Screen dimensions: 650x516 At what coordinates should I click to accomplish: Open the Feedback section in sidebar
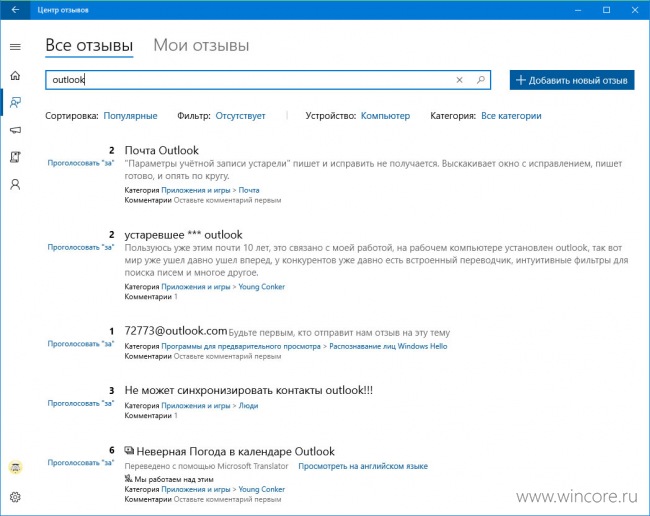coord(15,102)
